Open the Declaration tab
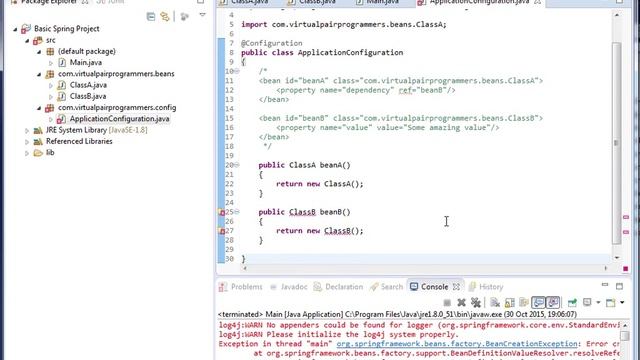This screenshot has width=640, height=360. coord(338,287)
